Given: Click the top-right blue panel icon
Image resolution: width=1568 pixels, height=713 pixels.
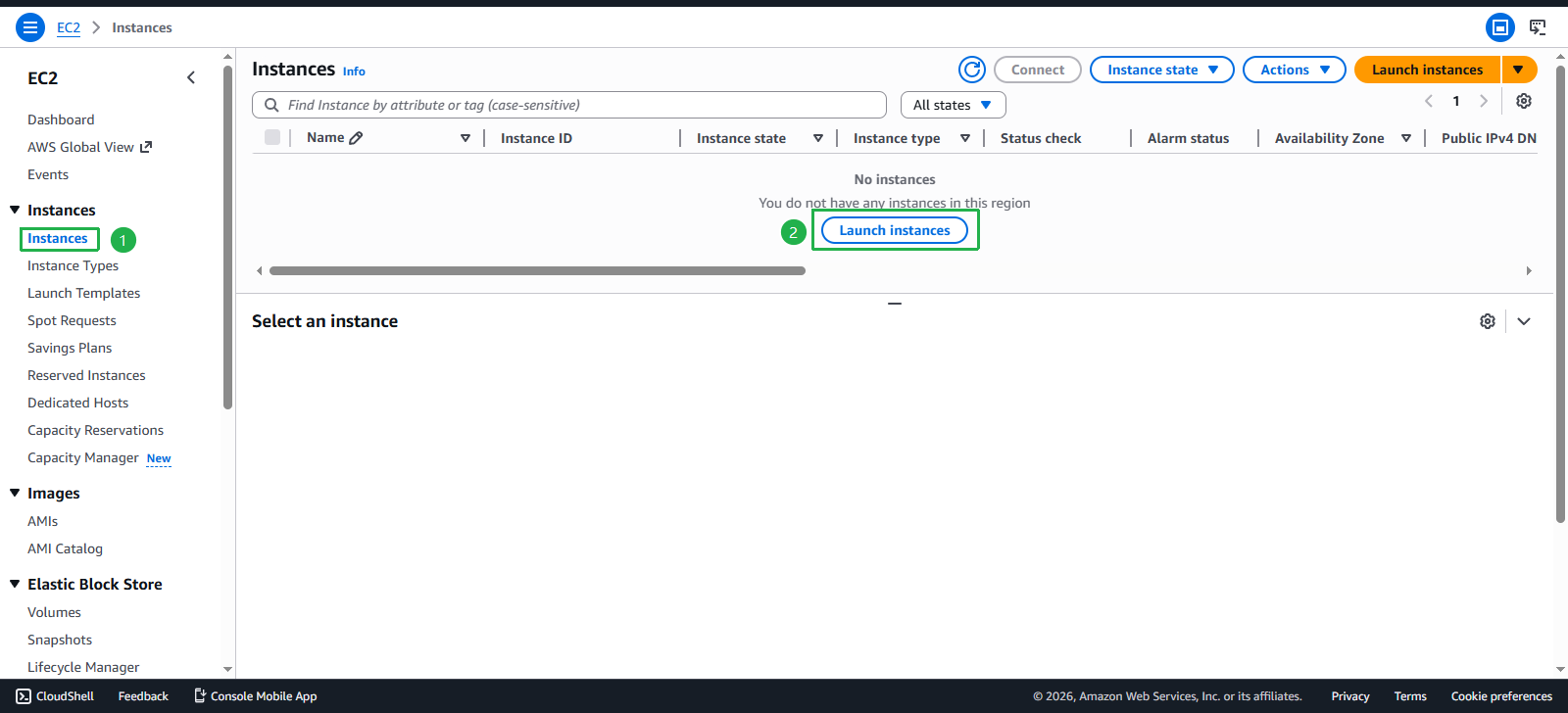Looking at the screenshot, I should [x=1500, y=27].
